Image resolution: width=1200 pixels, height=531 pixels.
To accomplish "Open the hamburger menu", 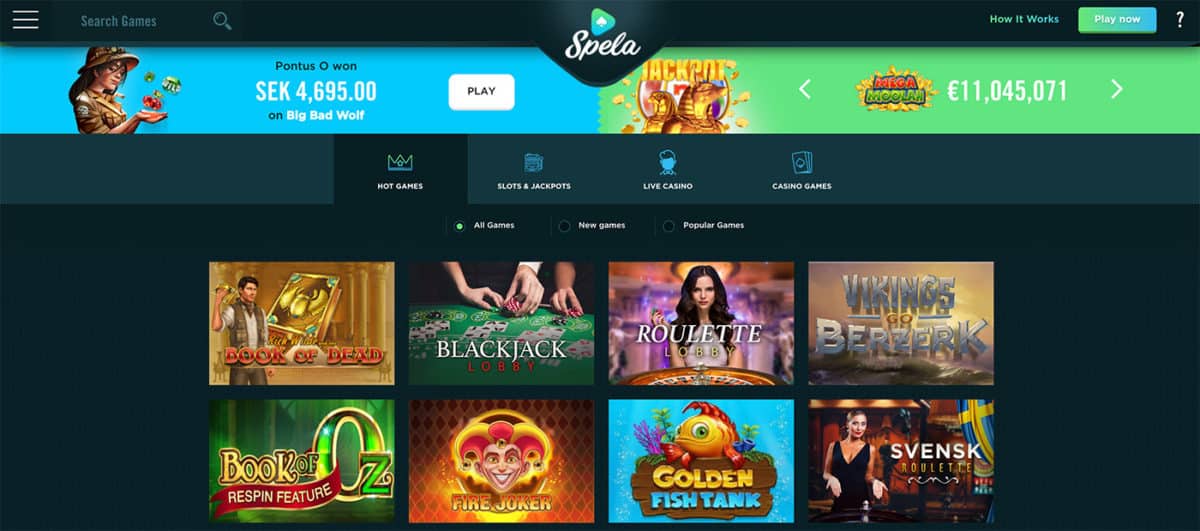I will [25, 20].
